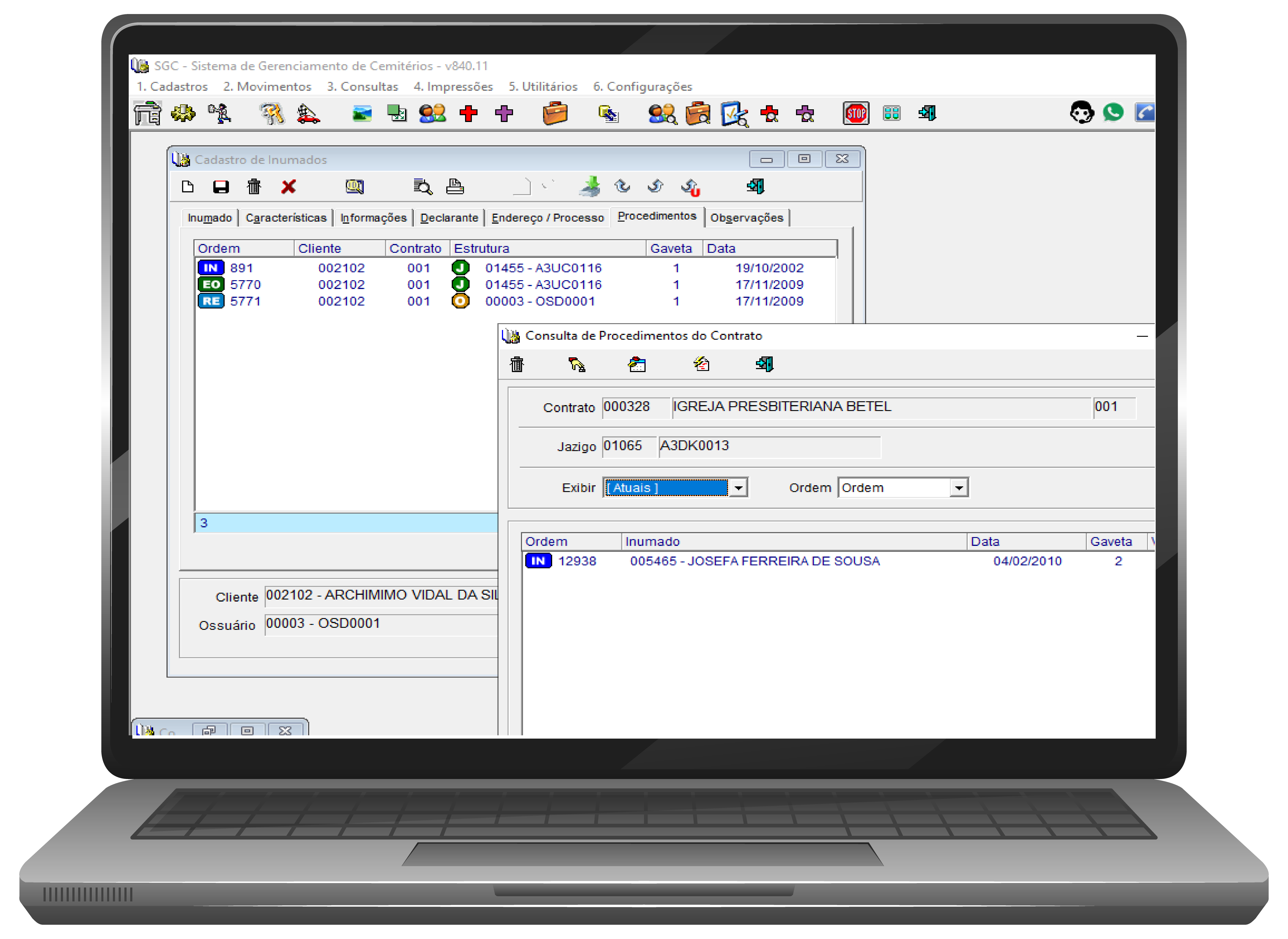This screenshot has width=1288, height=939.
Task: Click the blue phone icon in main toolbar
Action: (x=1145, y=112)
